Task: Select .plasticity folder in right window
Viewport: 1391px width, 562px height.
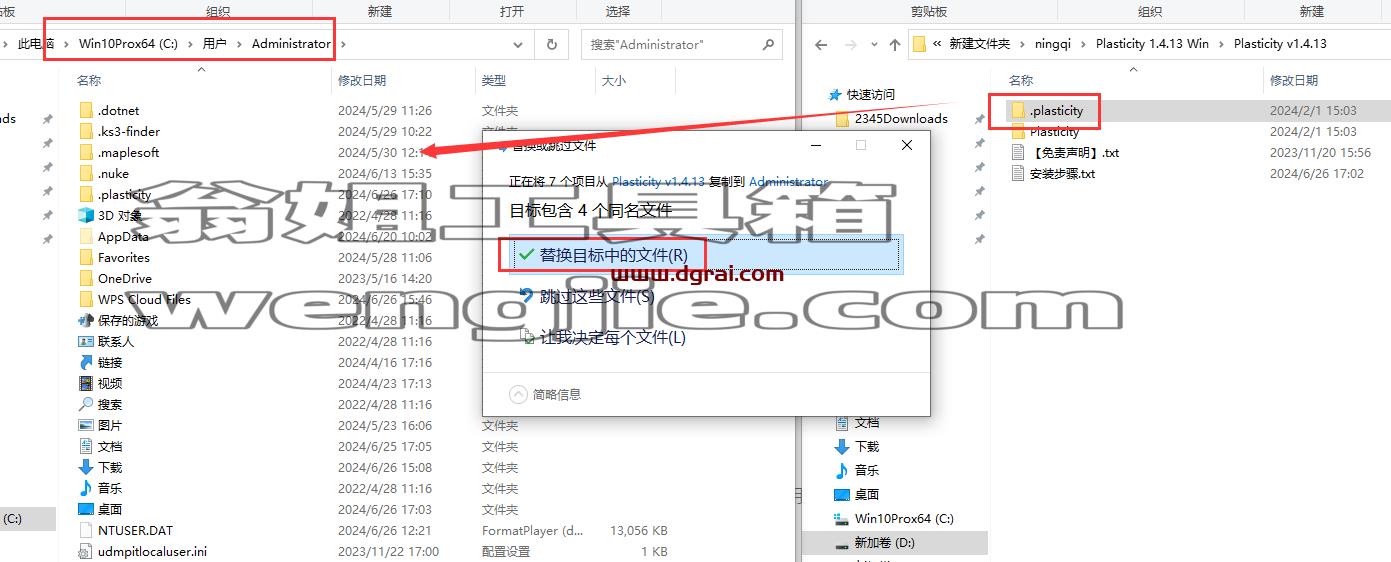Action: click(1056, 110)
